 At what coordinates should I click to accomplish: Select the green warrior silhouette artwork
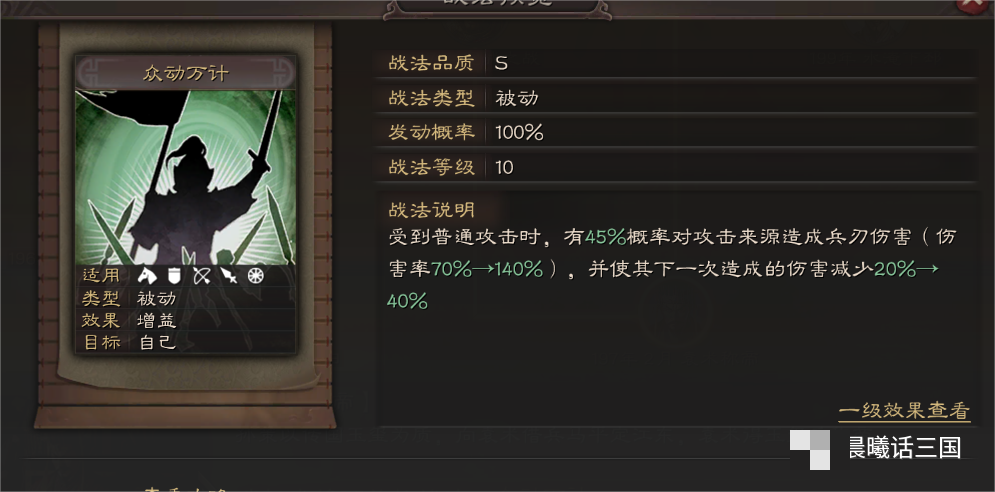click(x=186, y=177)
